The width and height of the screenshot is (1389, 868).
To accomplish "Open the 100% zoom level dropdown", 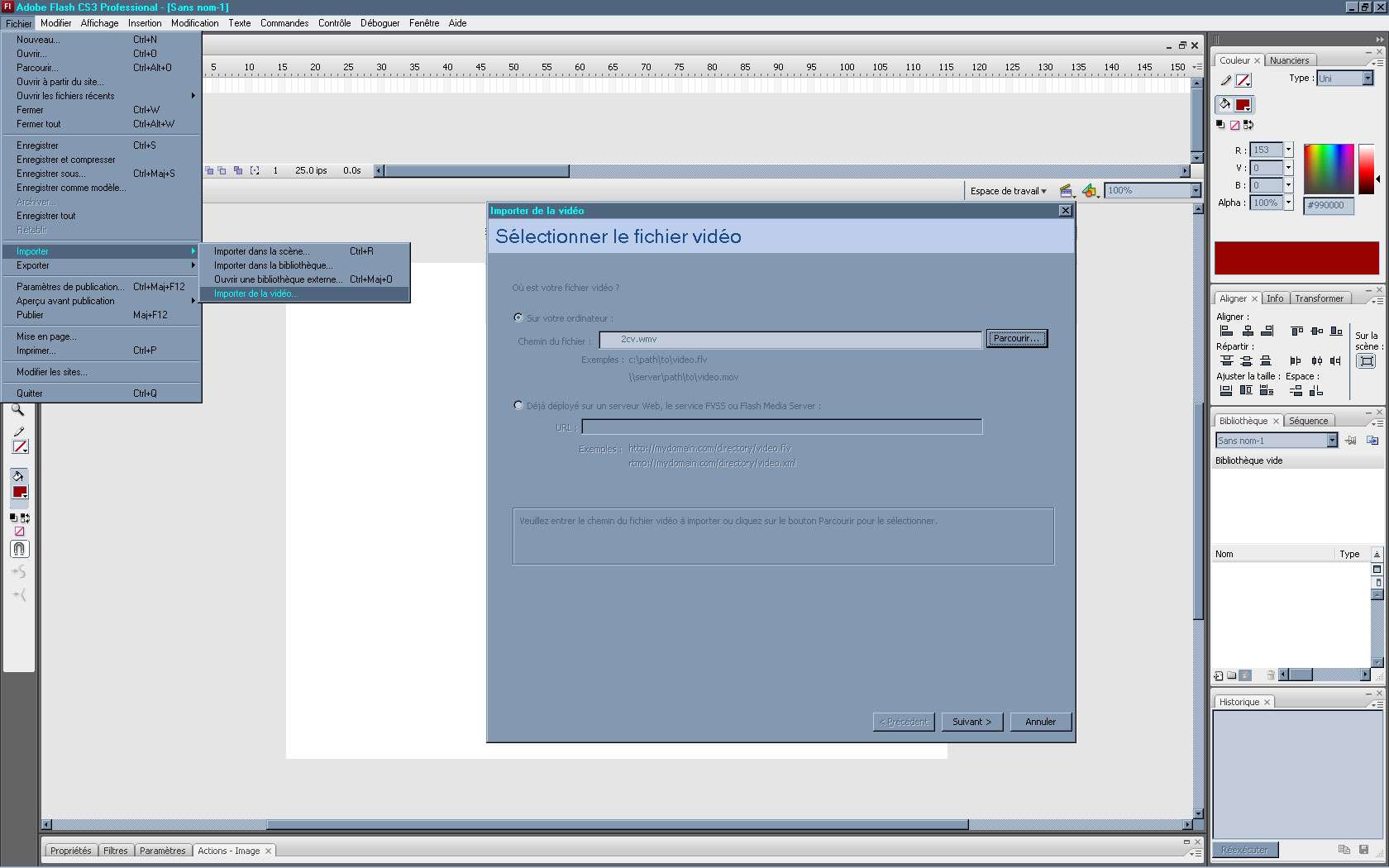I will (1196, 190).
